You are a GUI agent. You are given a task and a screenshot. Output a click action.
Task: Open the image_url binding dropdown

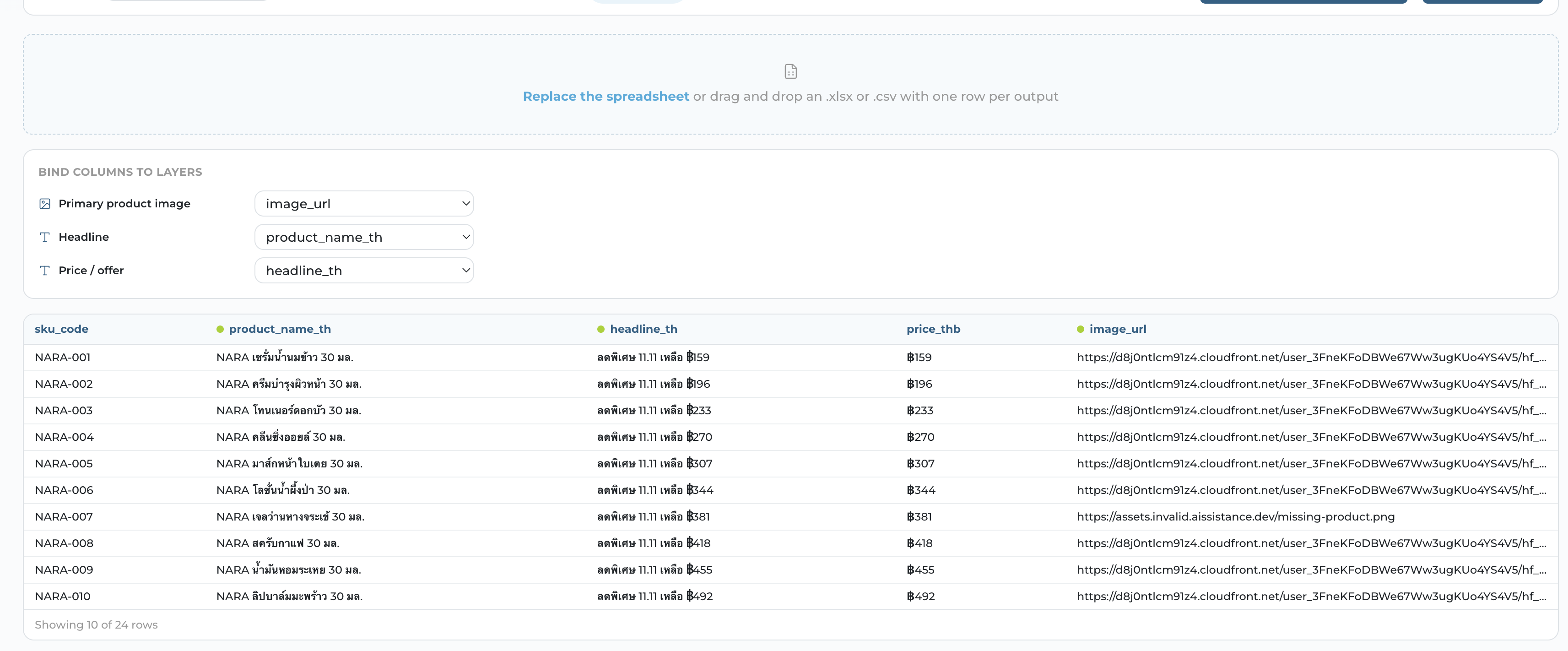(364, 204)
